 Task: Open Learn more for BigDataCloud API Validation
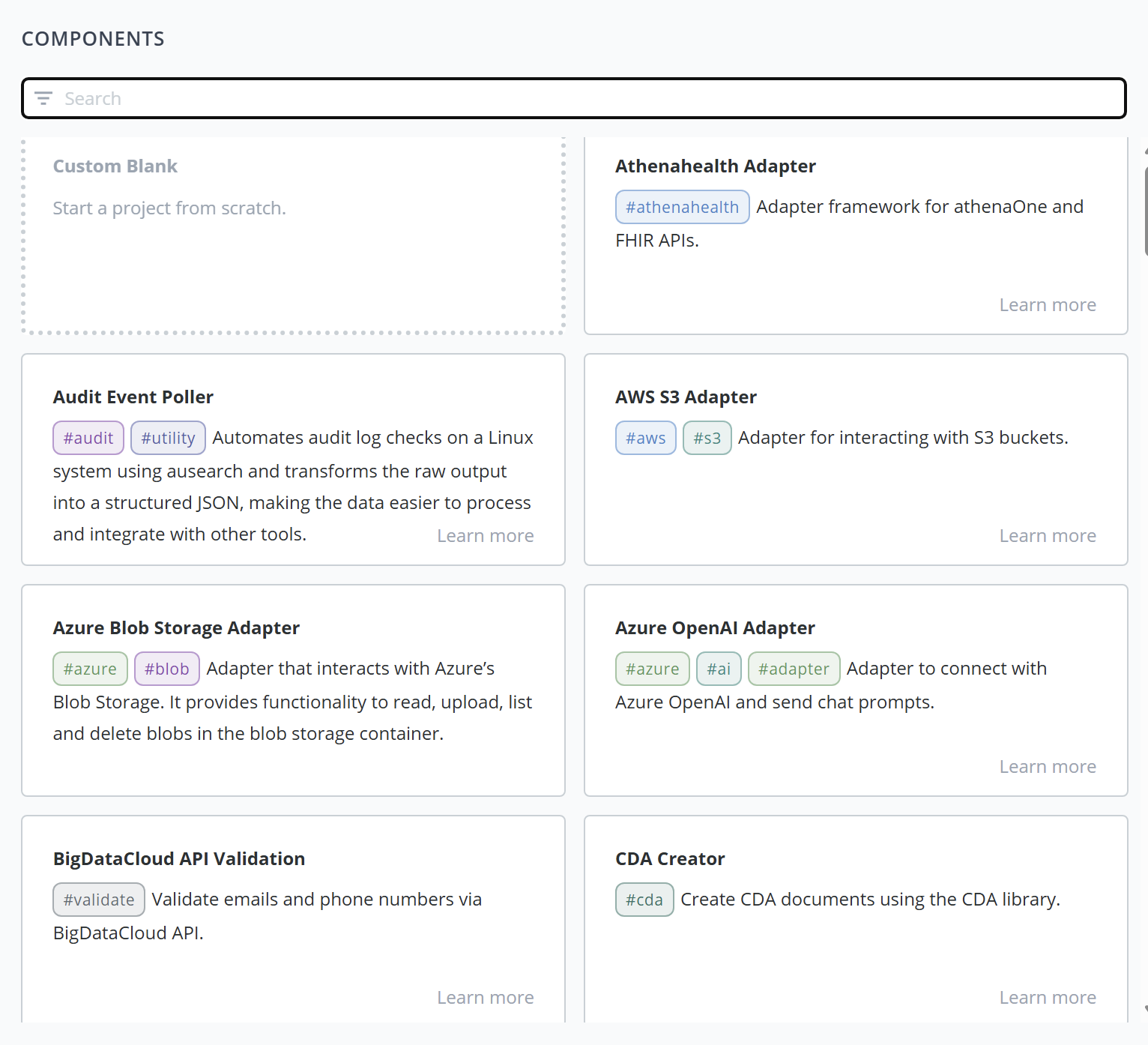486,998
